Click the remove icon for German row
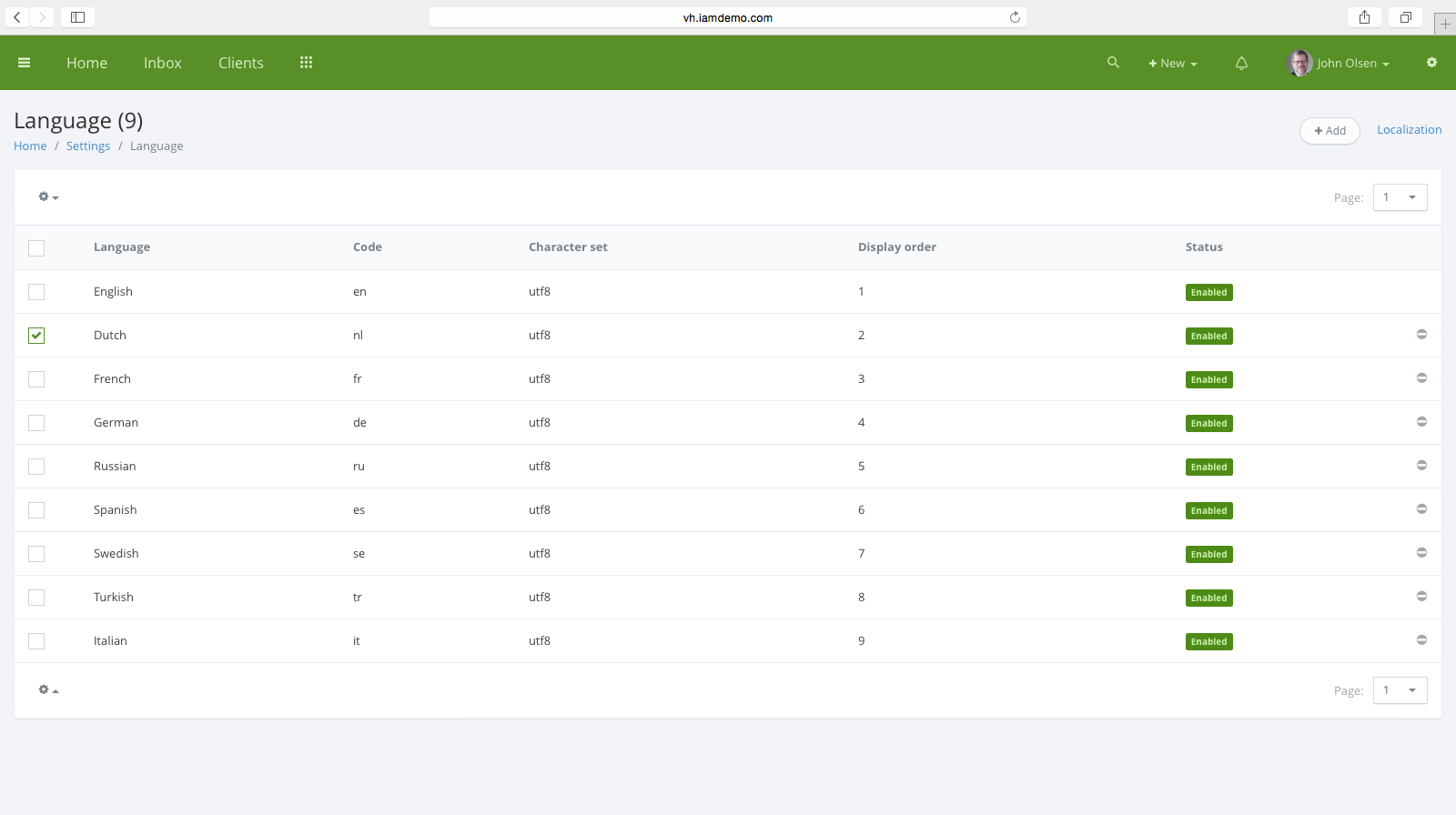 (x=1421, y=422)
